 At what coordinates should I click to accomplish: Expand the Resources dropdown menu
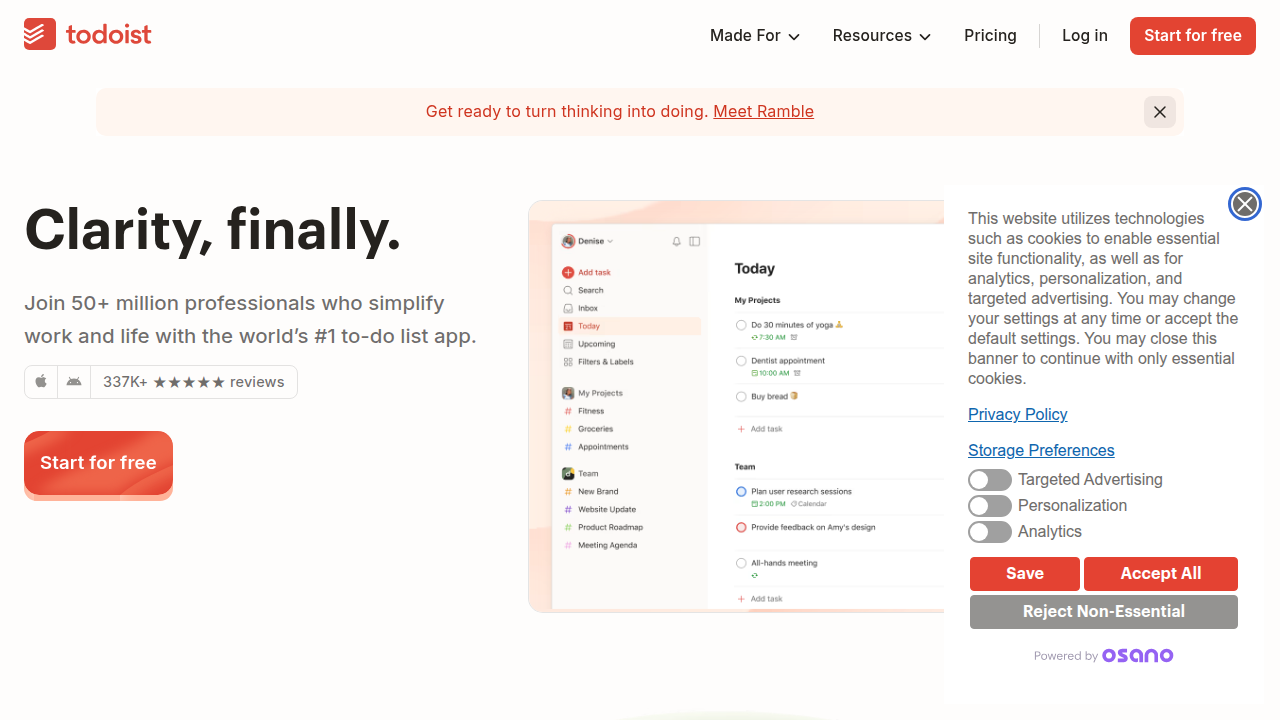click(x=882, y=36)
